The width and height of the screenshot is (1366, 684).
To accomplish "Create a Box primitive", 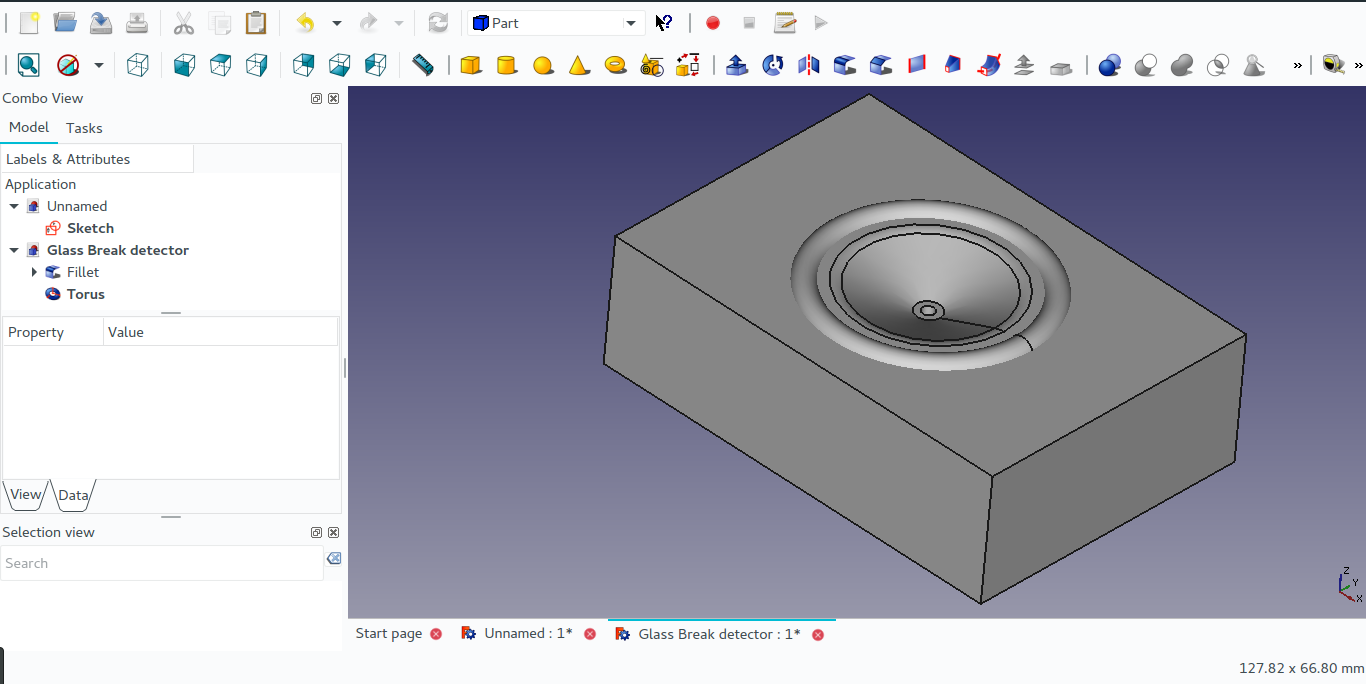I will (x=470, y=64).
